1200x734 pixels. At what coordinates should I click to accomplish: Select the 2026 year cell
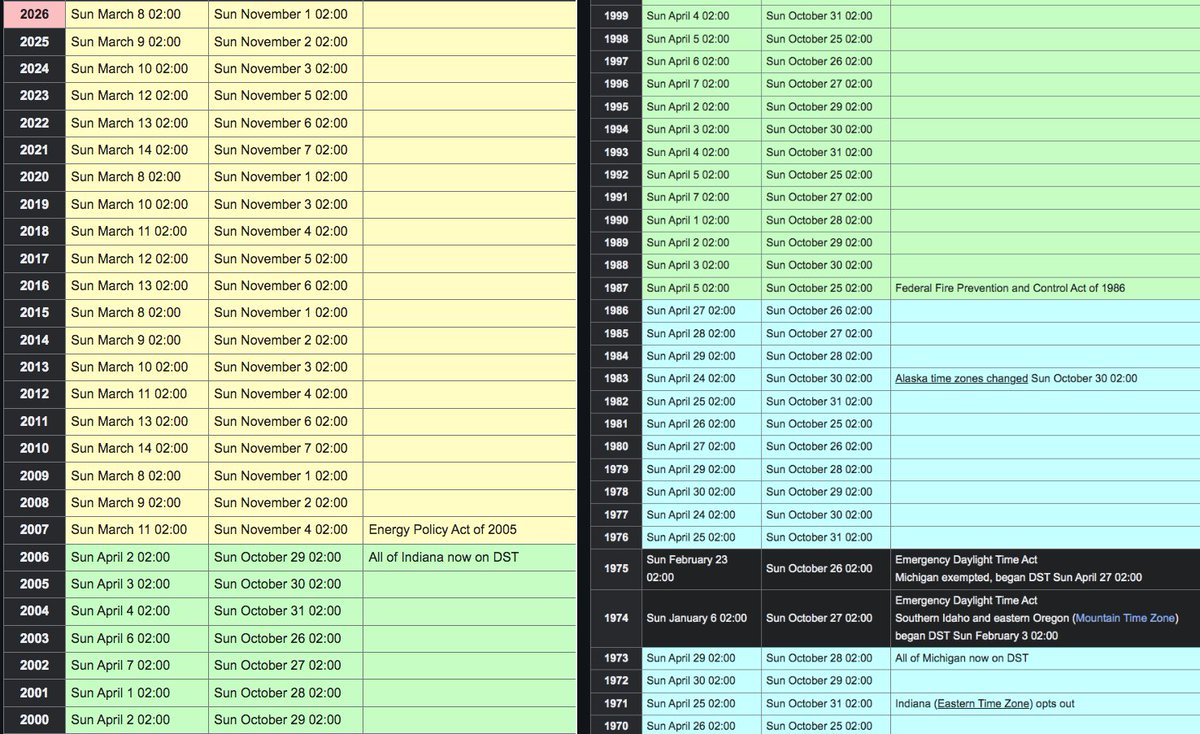[x=34, y=14]
